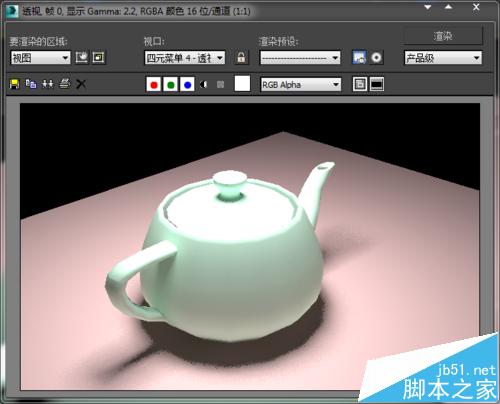Open the viewport dropdown (四元菜单 4)
Image resolution: width=500 pixels, height=404 pixels.
pos(185,58)
